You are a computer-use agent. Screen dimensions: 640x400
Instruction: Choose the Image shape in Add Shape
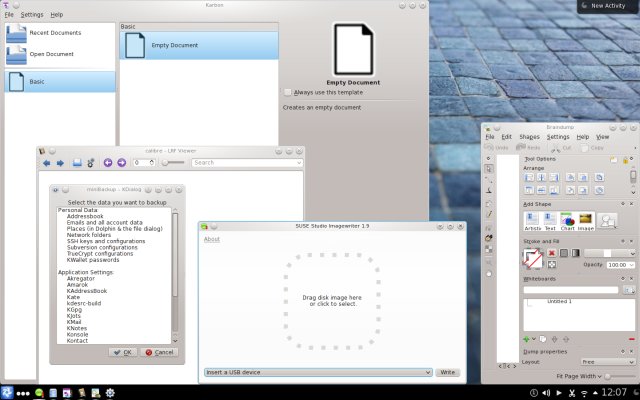coord(586,219)
